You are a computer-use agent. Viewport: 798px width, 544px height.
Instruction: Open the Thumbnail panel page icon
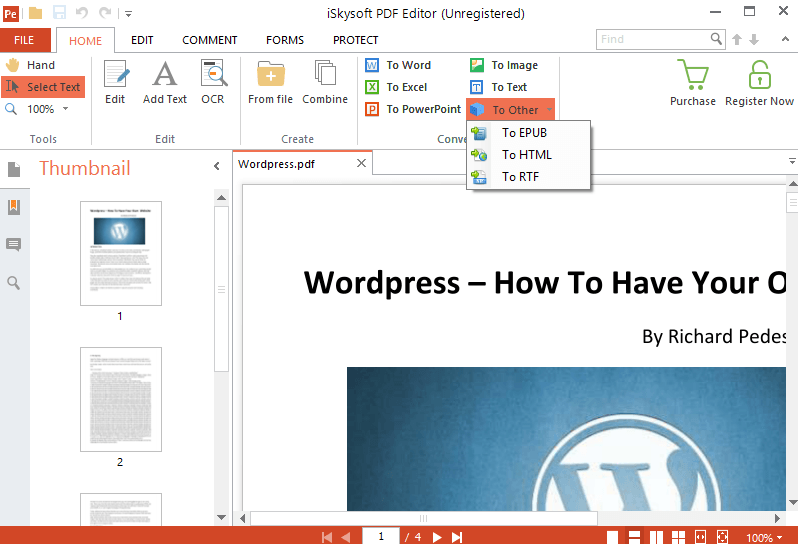pos(14,169)
